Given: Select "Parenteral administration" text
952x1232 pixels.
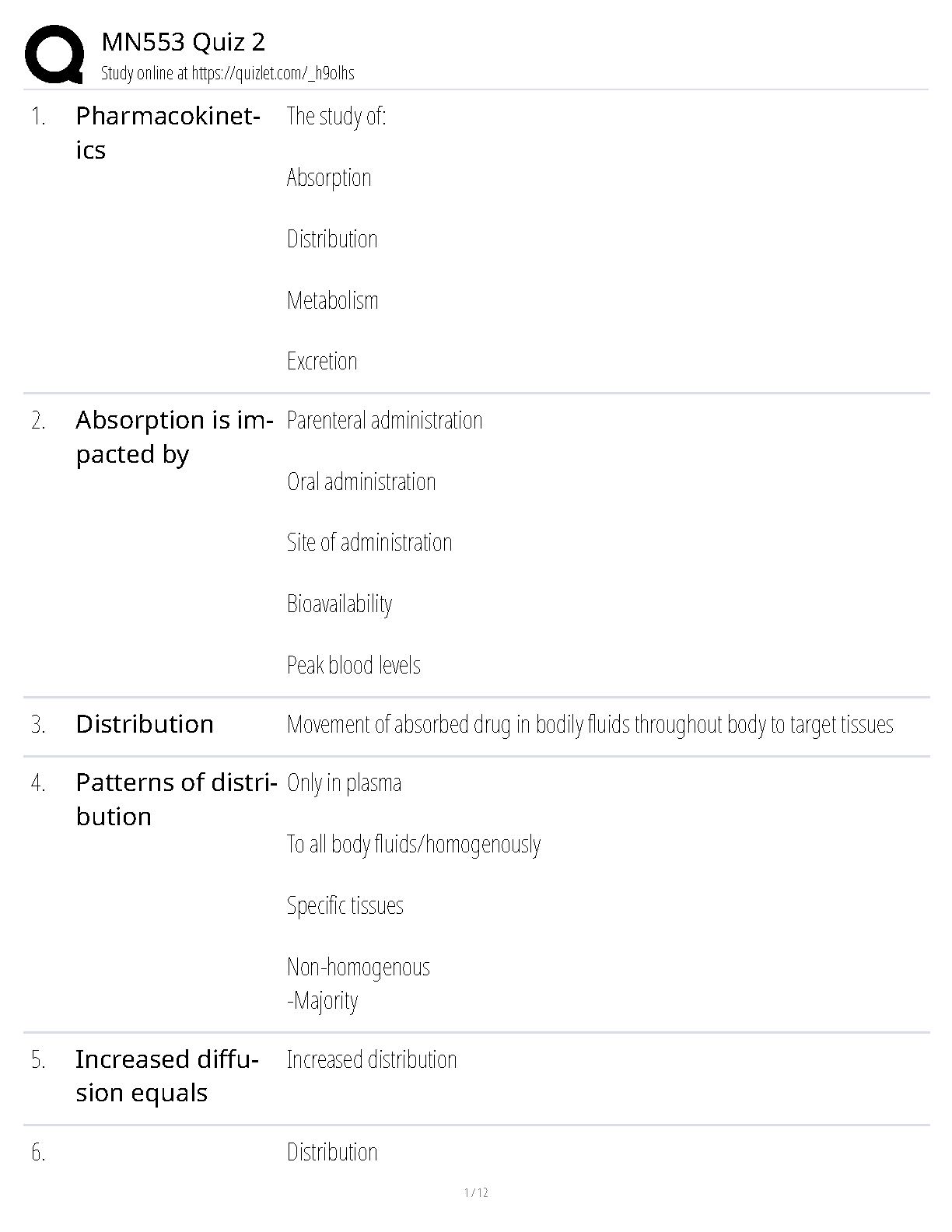Looking at the screenshot, I should point(384,421).
